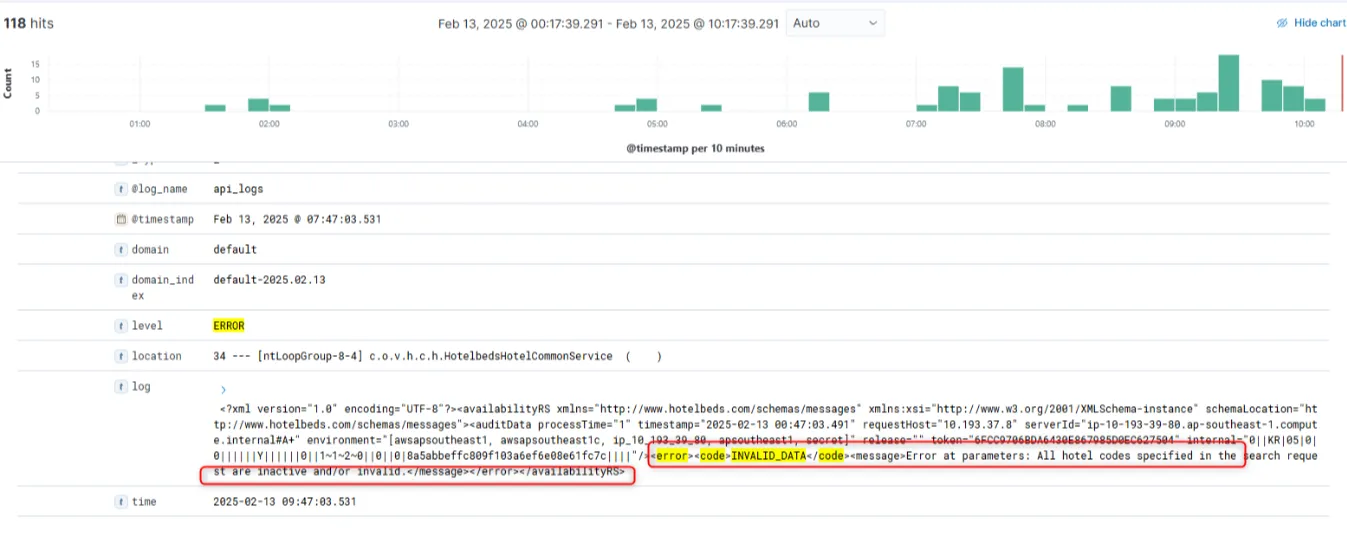1347x536 pixels.
Task: Click the type icon beside level
Action: (x=121, y=325)
